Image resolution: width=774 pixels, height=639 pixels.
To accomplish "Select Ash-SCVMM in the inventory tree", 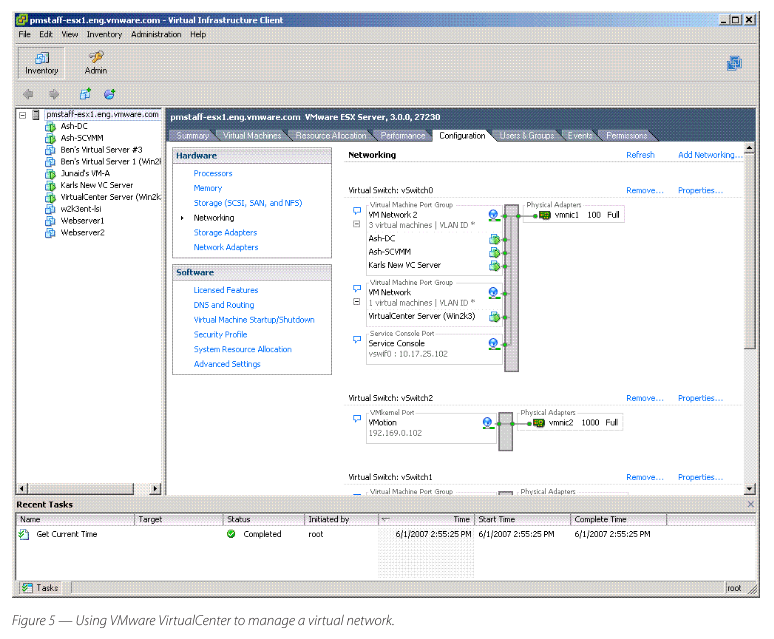I will point(82,138).
